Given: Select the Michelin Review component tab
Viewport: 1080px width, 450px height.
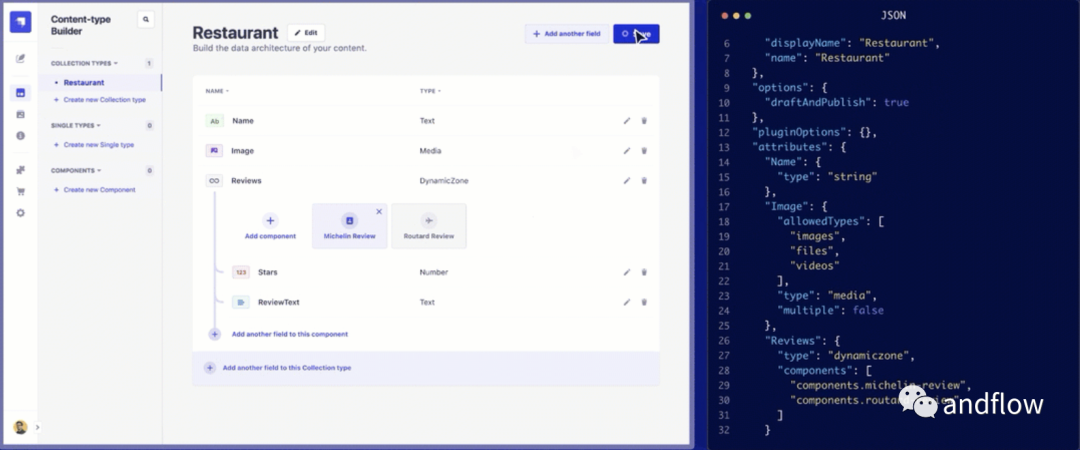Looking at the screenshot, I should 349,226.
